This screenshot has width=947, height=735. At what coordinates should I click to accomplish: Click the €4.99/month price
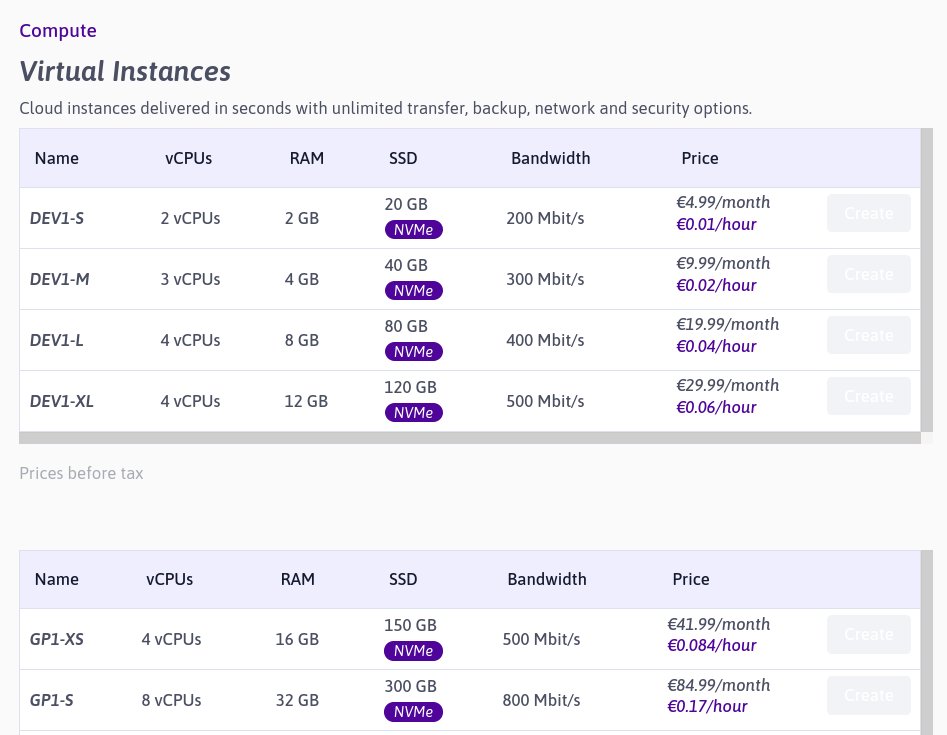pos(723,202)
